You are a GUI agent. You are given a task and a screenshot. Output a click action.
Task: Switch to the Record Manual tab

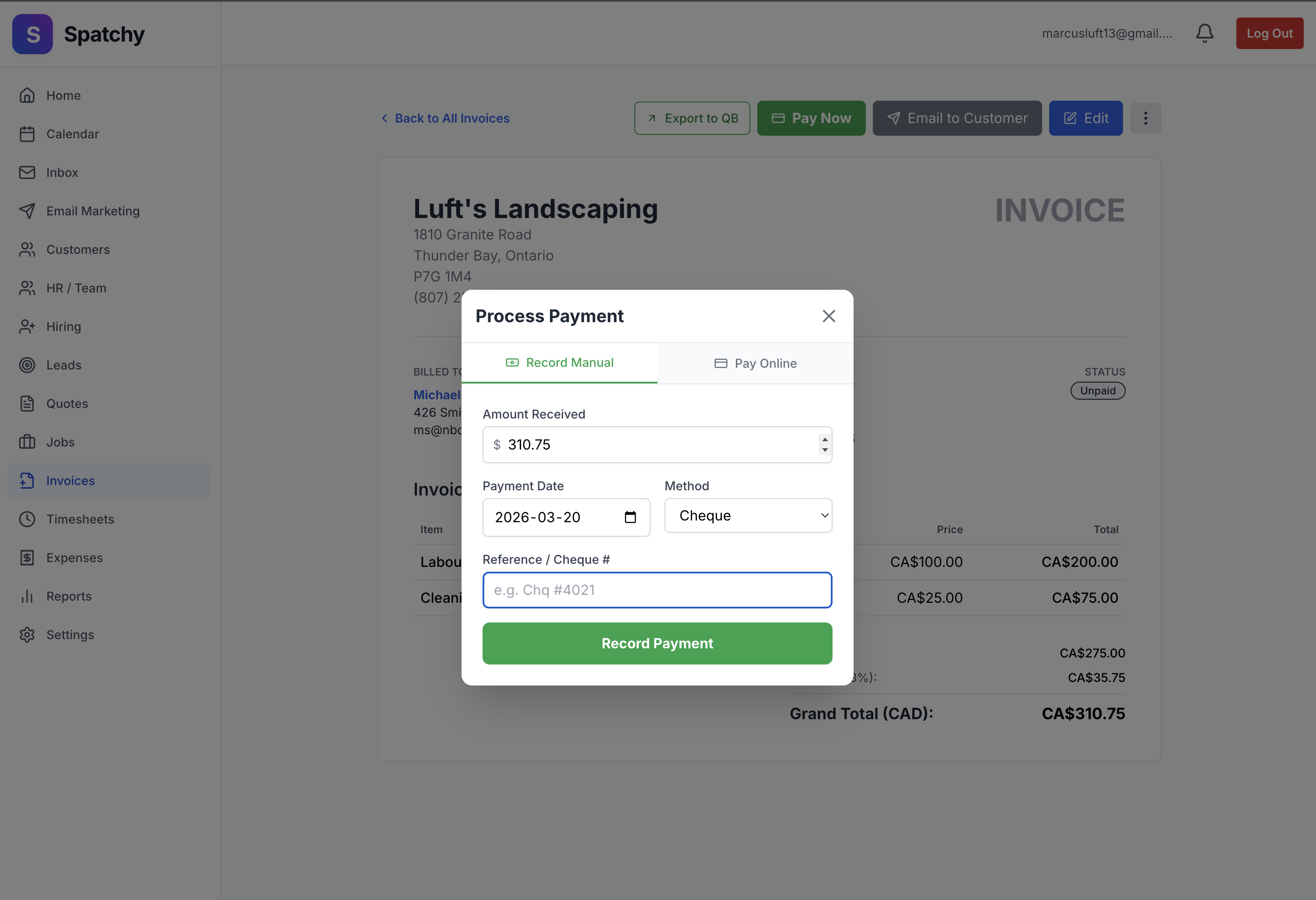click(560, 363)
